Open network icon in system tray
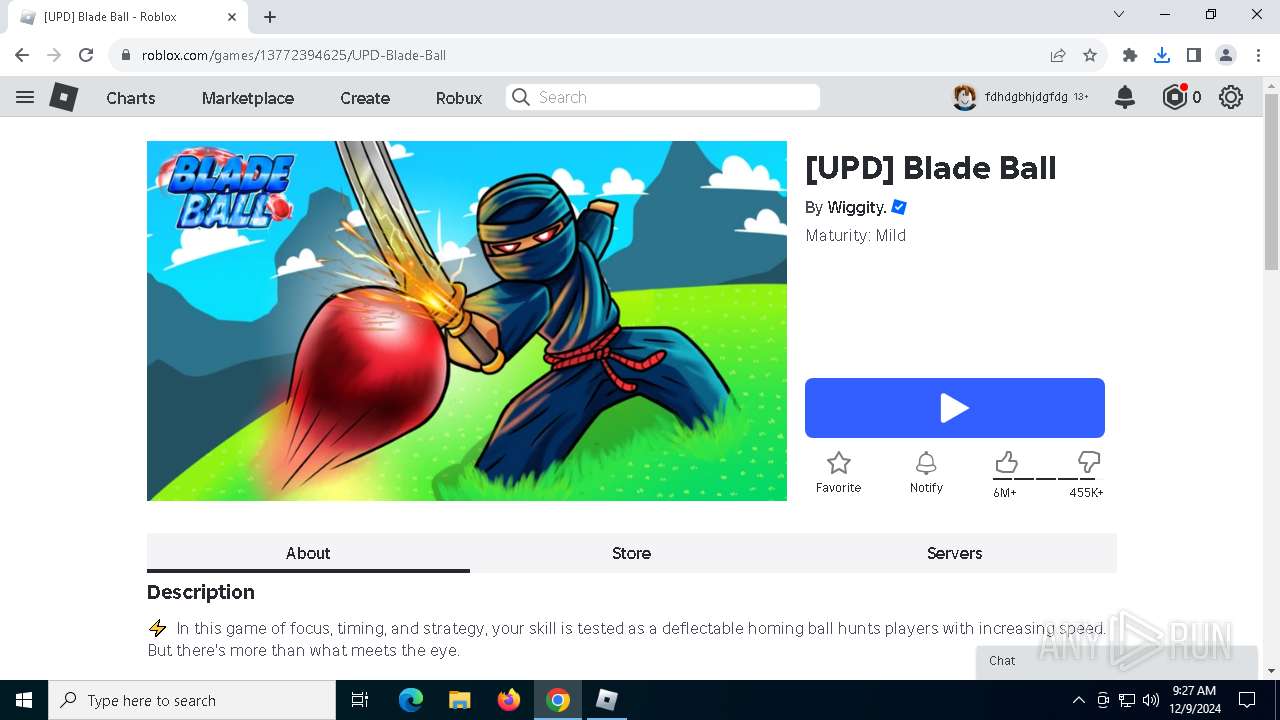 coord(1127,700)
